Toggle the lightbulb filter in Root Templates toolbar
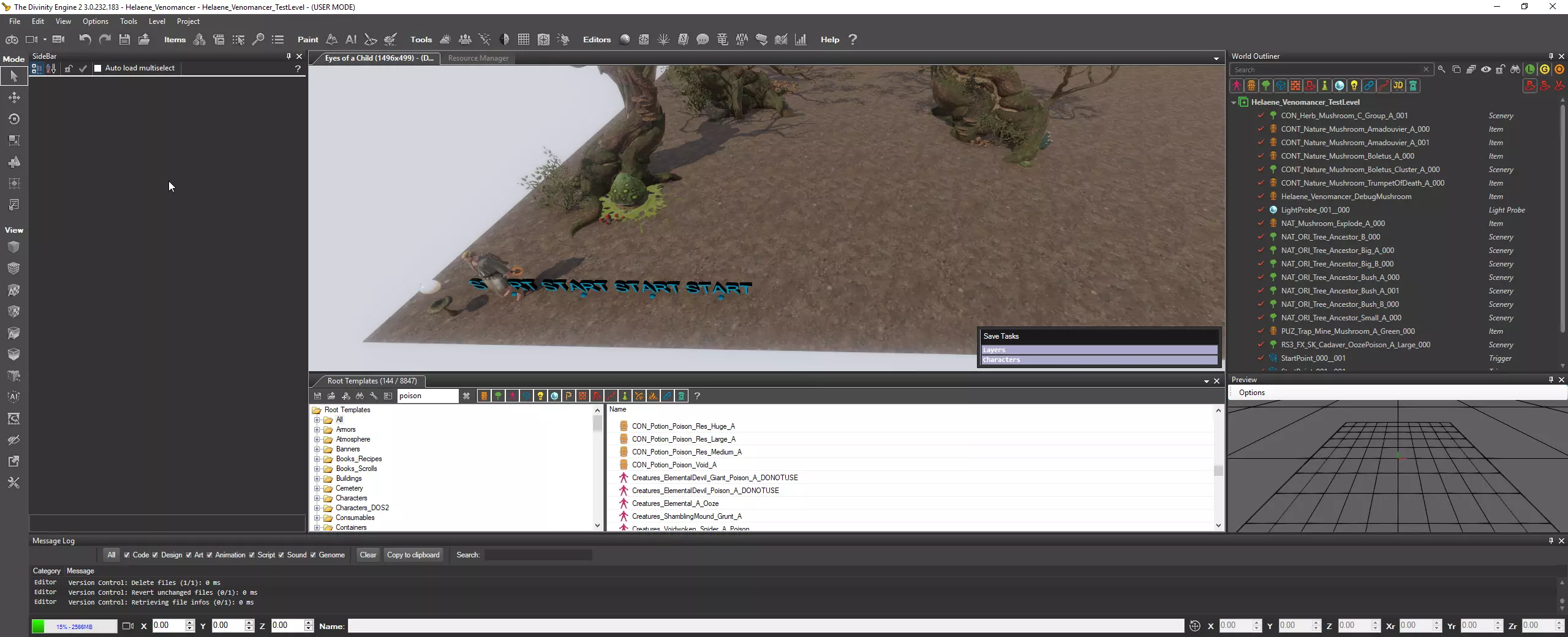Screen dimensions: 1568x637 540,396
